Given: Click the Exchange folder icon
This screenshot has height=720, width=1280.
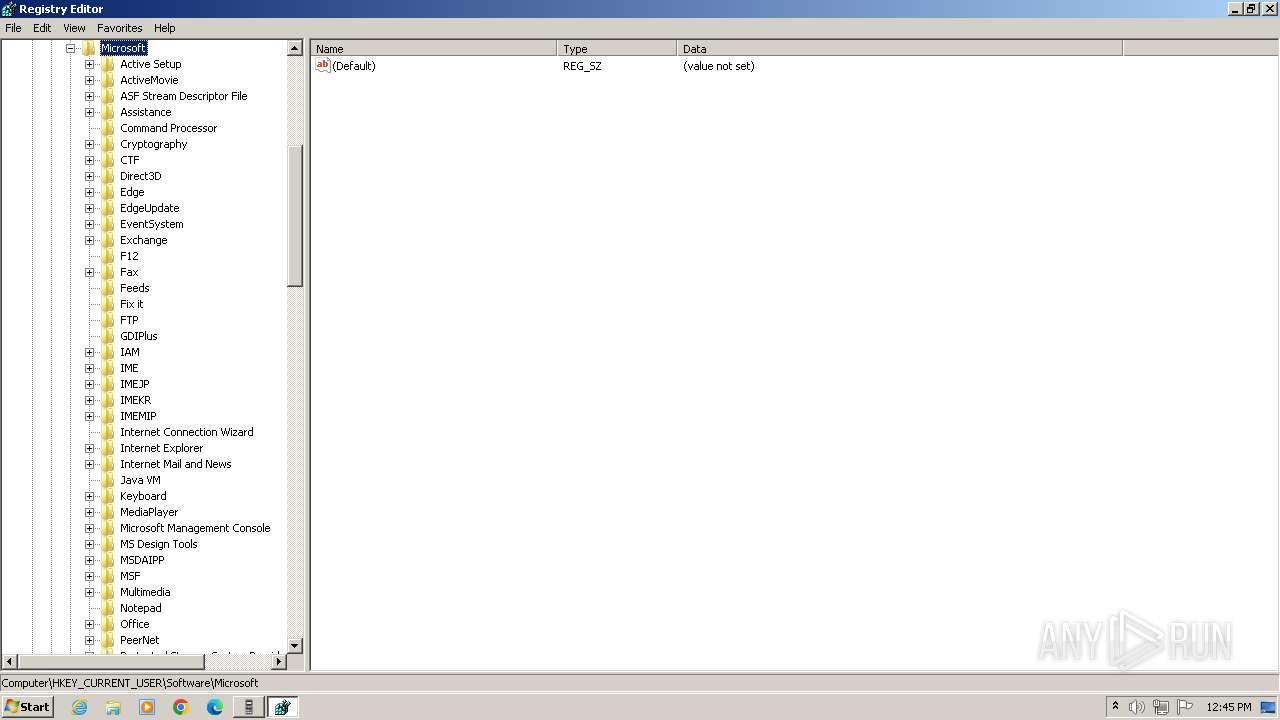Looking at the screenshot, I should 108,240.
